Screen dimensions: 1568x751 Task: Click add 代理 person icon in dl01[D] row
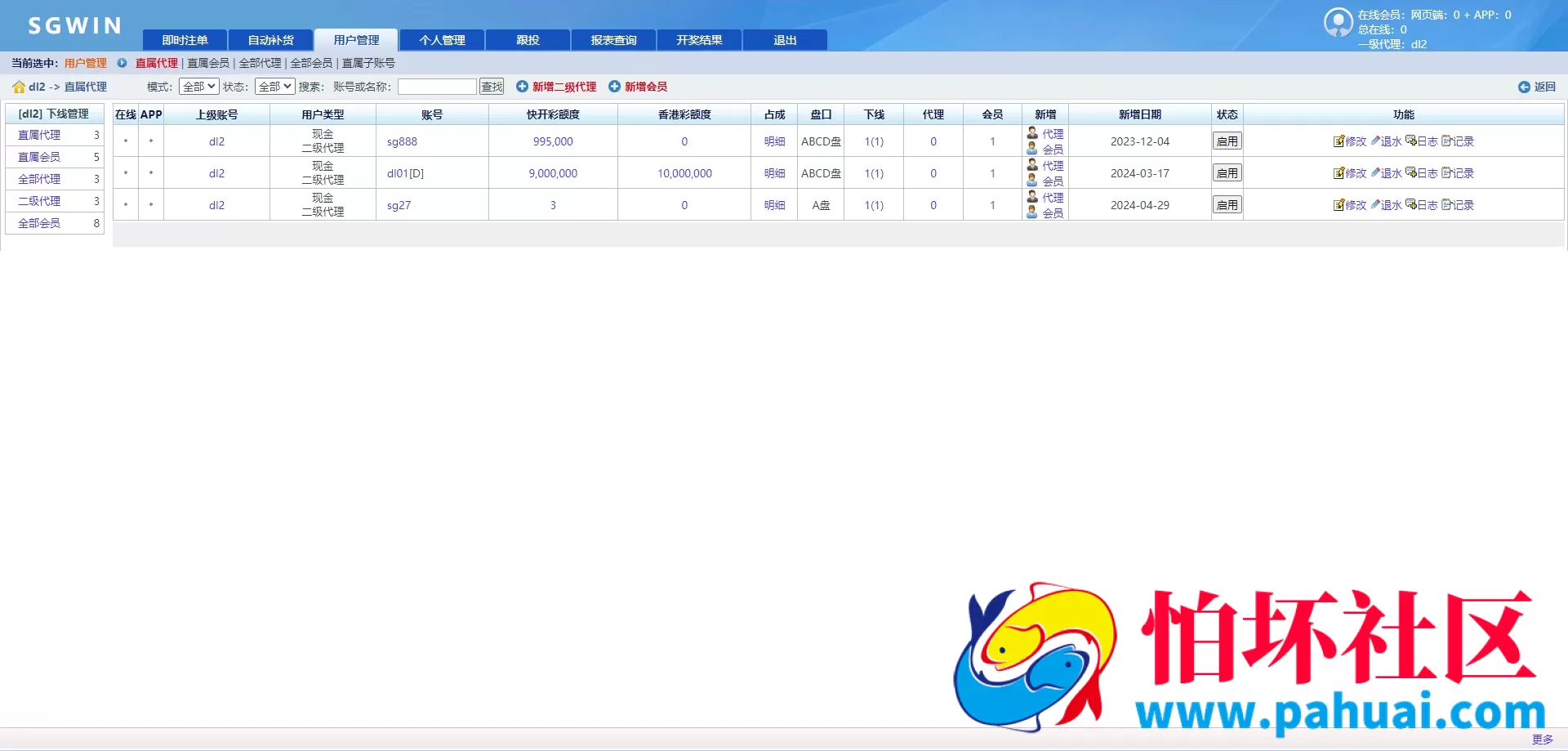pyautogui.click(x=1032, y=164)
